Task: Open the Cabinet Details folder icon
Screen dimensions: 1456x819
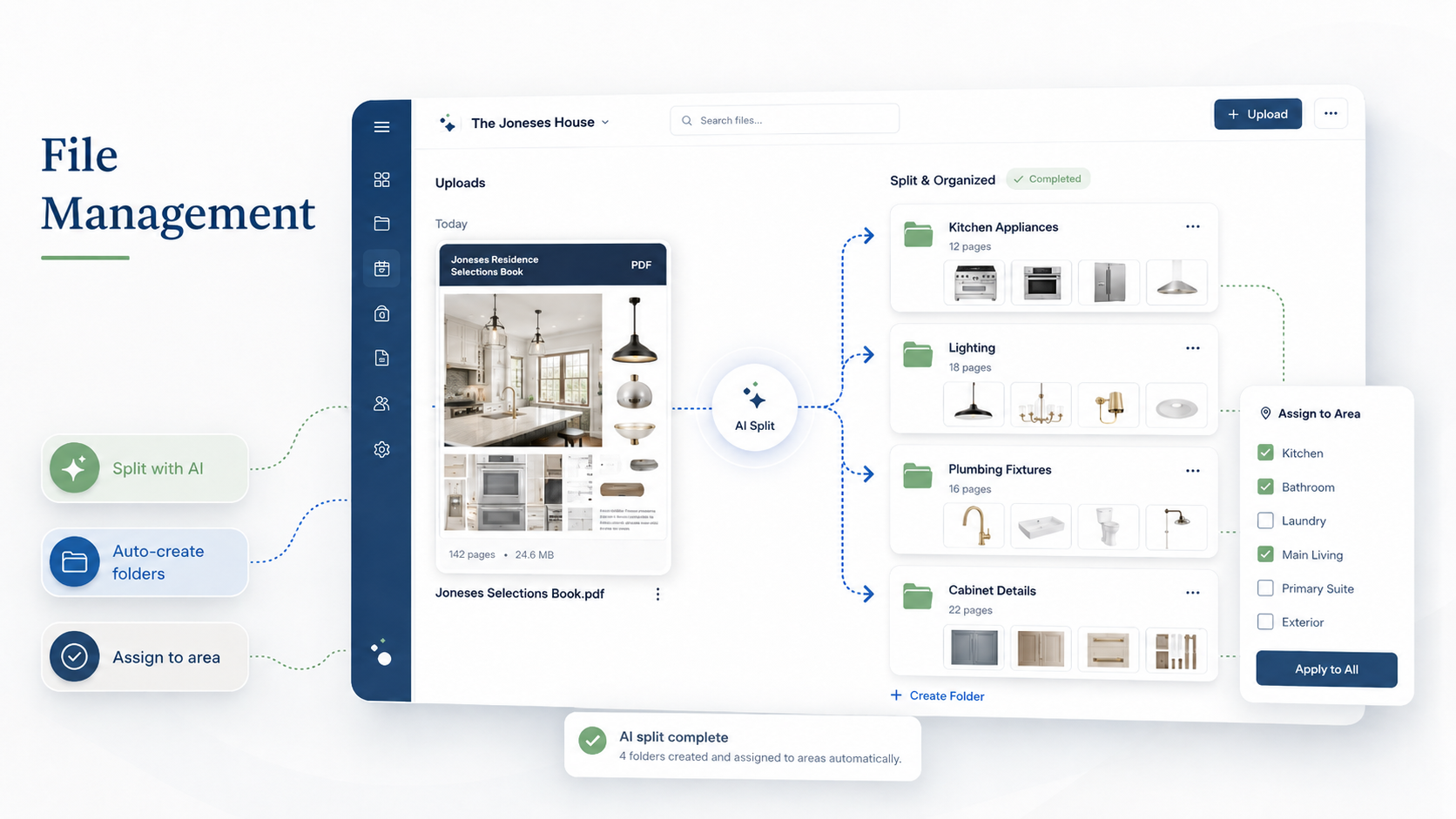Action: coord(918,596)
